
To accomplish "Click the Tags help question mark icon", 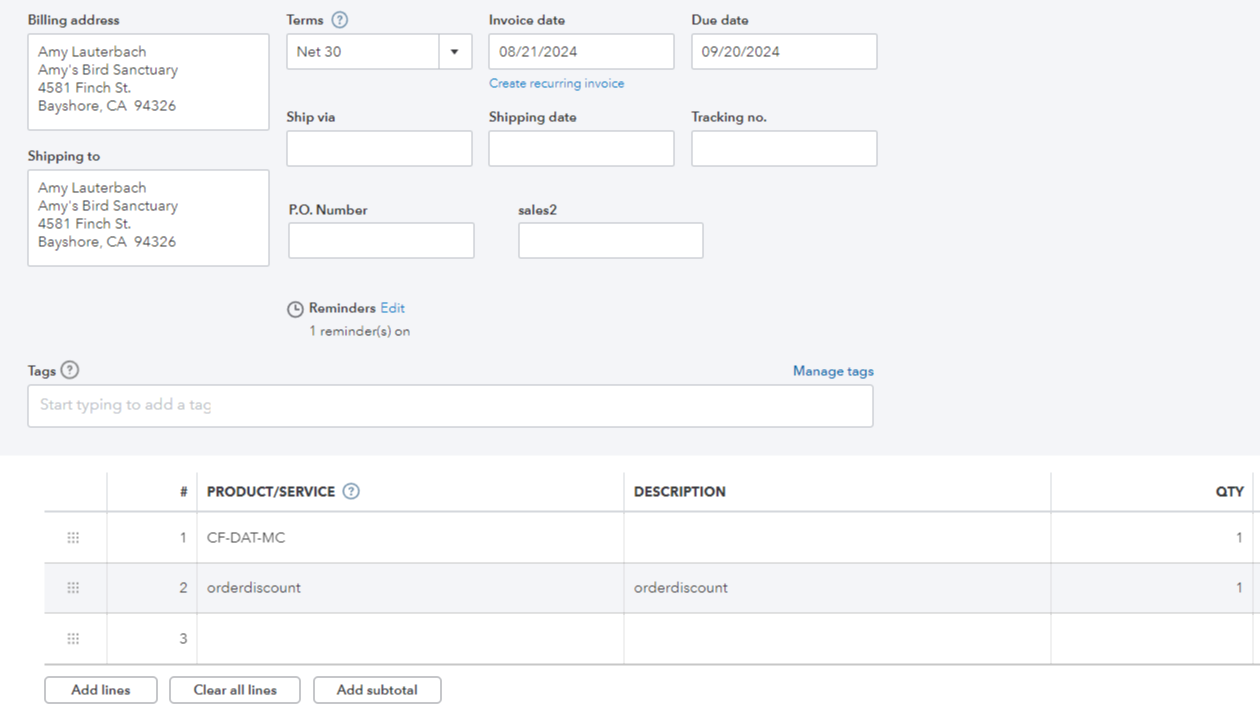I will click(69, 370).
